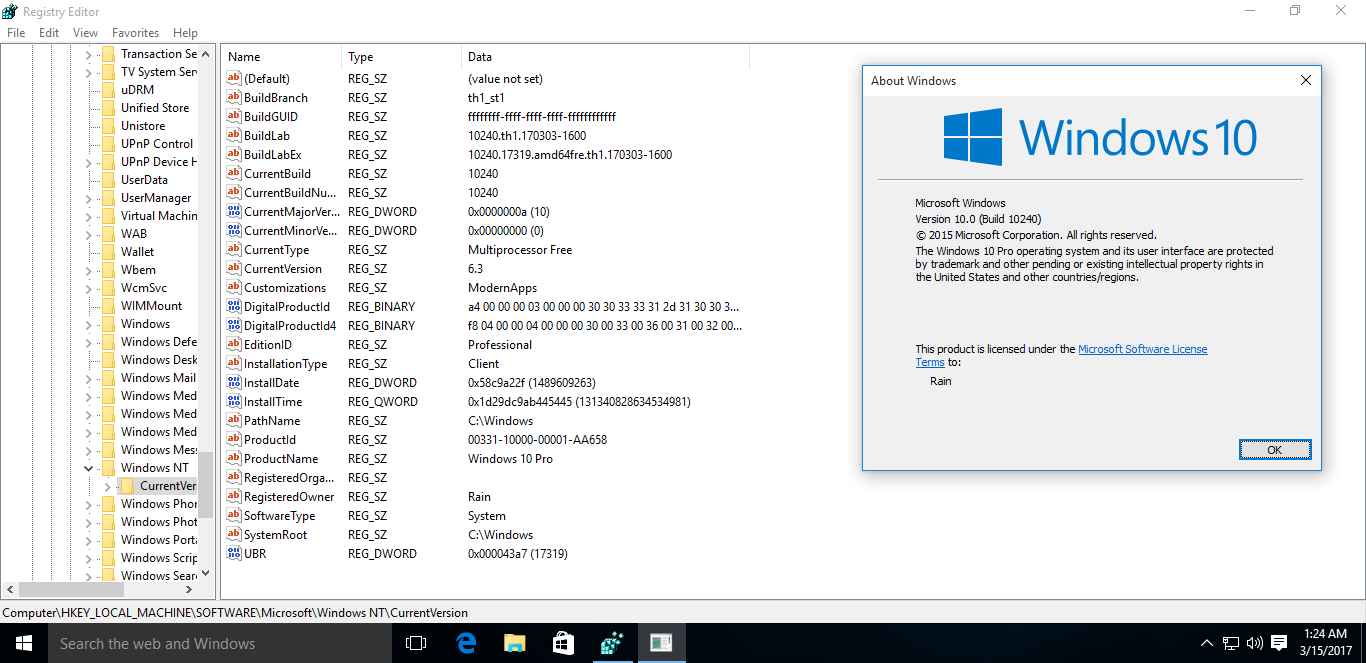The width and height of the screenshot is (1366, 663).
Task: Click the RegisteredOwner string value icon
Action: click(x=234, y=496)
